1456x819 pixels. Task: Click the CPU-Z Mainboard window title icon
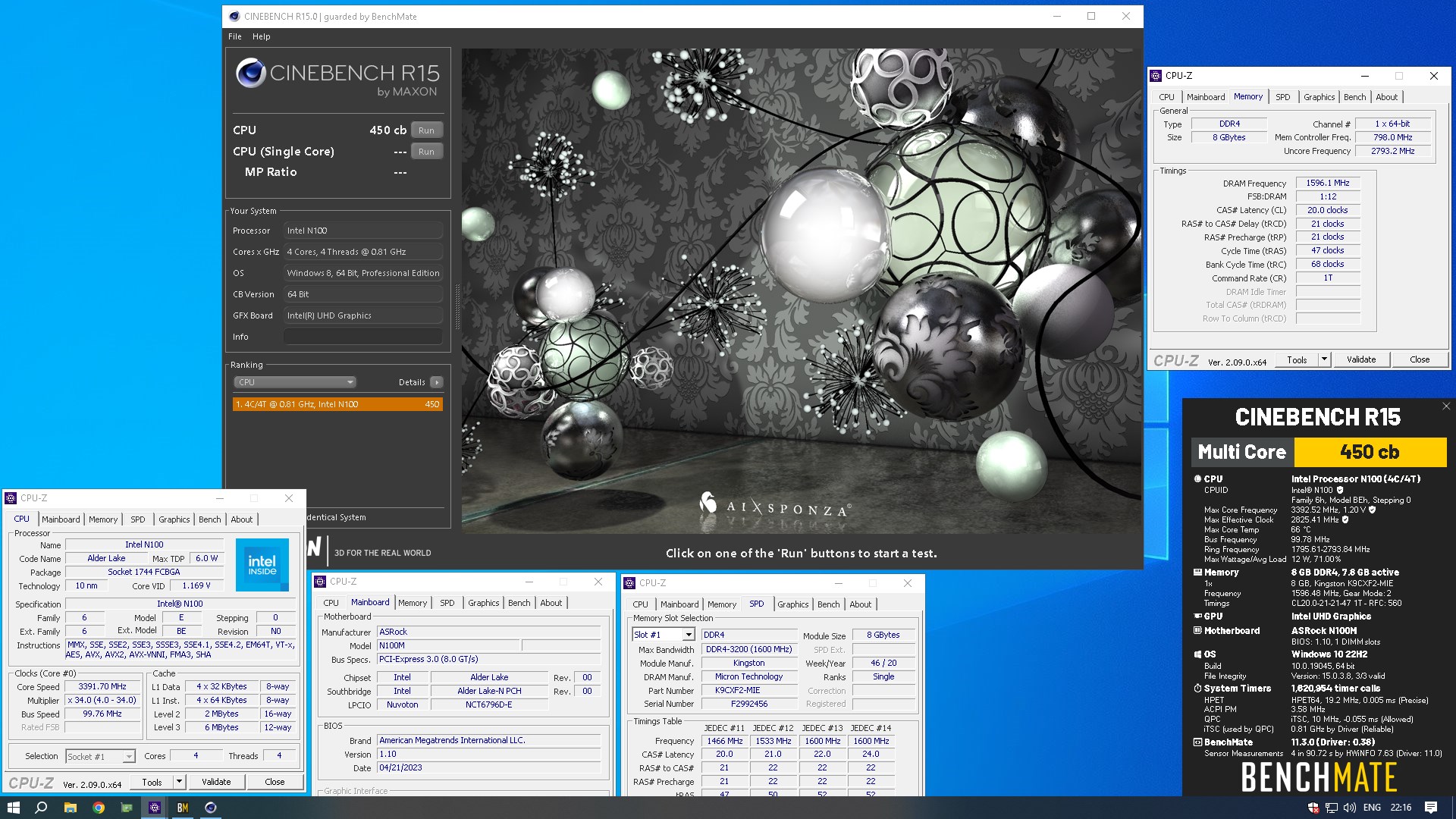320,582
